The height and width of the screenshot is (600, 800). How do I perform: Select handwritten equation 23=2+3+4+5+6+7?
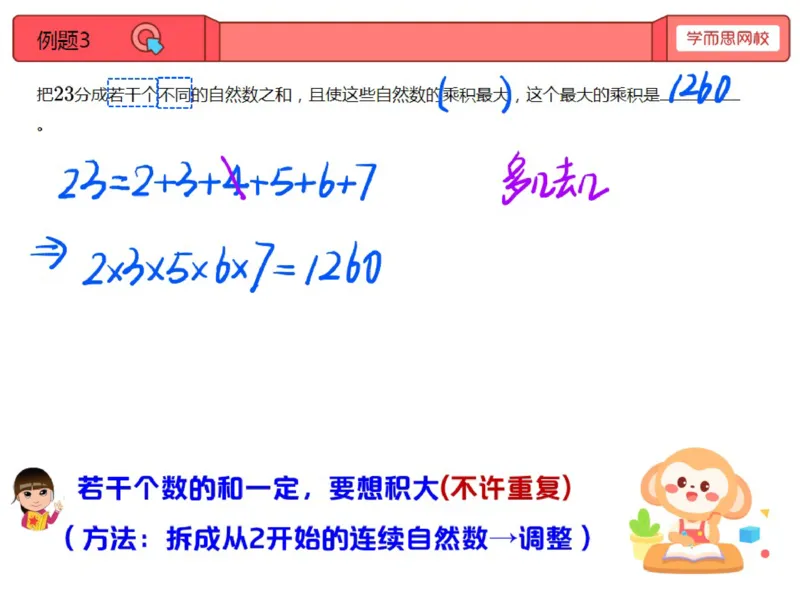point(217,179)
